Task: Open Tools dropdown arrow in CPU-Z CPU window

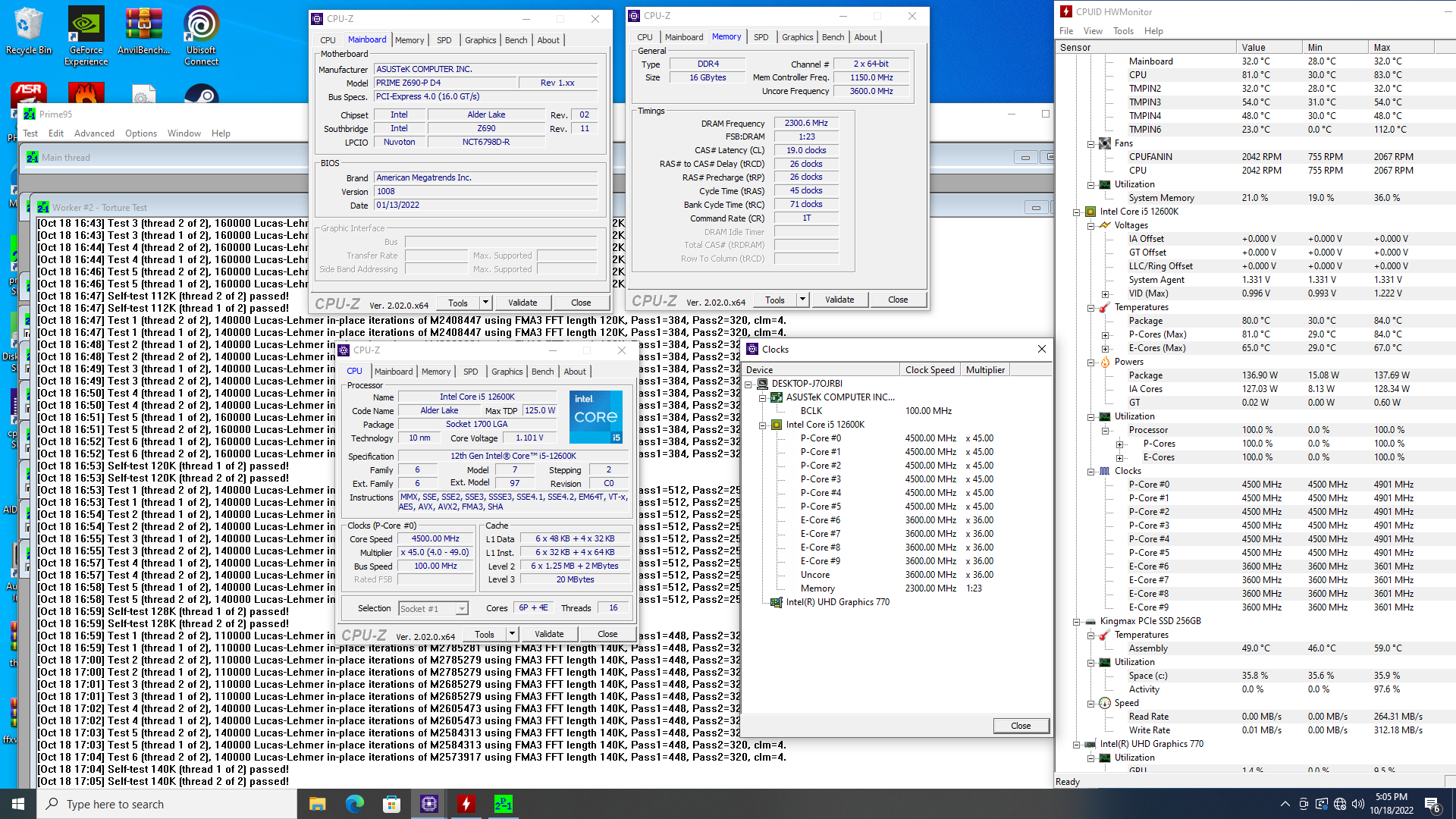Action: coord(512,634)
